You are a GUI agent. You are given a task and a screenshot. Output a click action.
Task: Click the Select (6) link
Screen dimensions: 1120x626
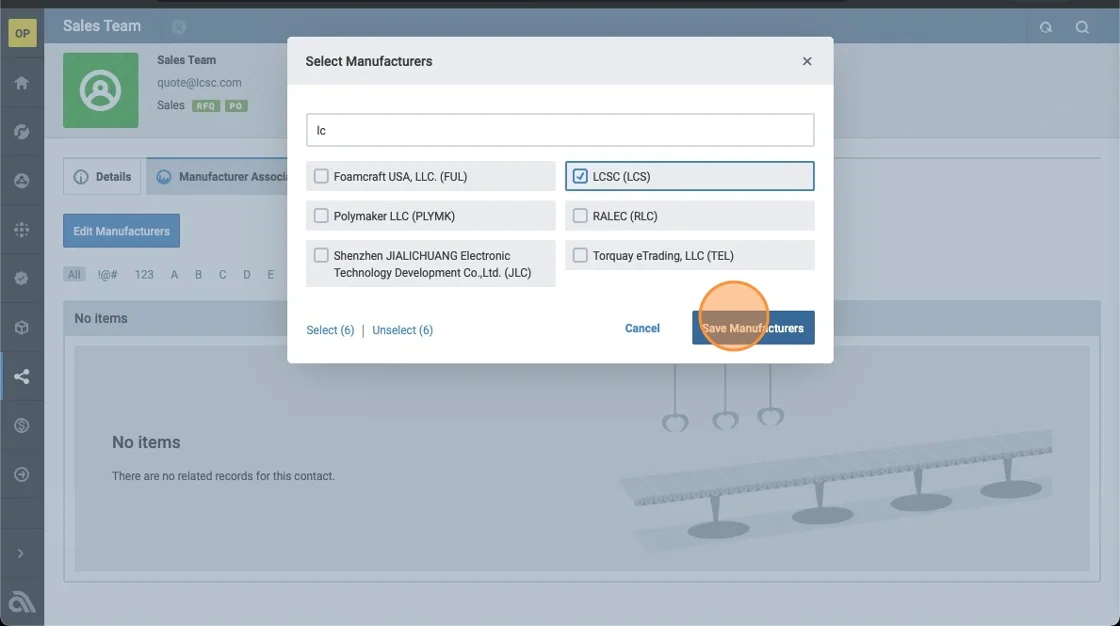[x=330, y=330]
